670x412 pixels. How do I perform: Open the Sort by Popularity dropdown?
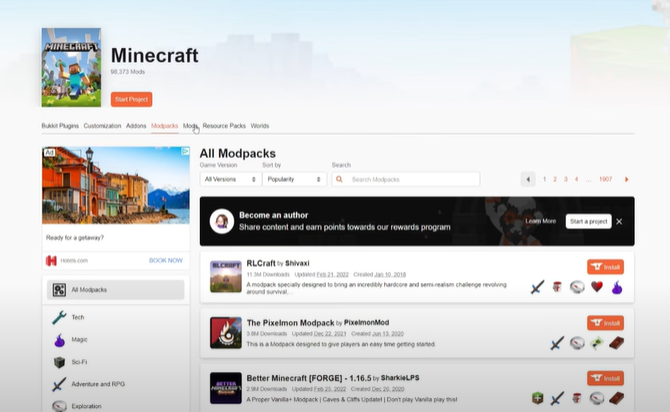pyautogui.click(x=294, y=179)
